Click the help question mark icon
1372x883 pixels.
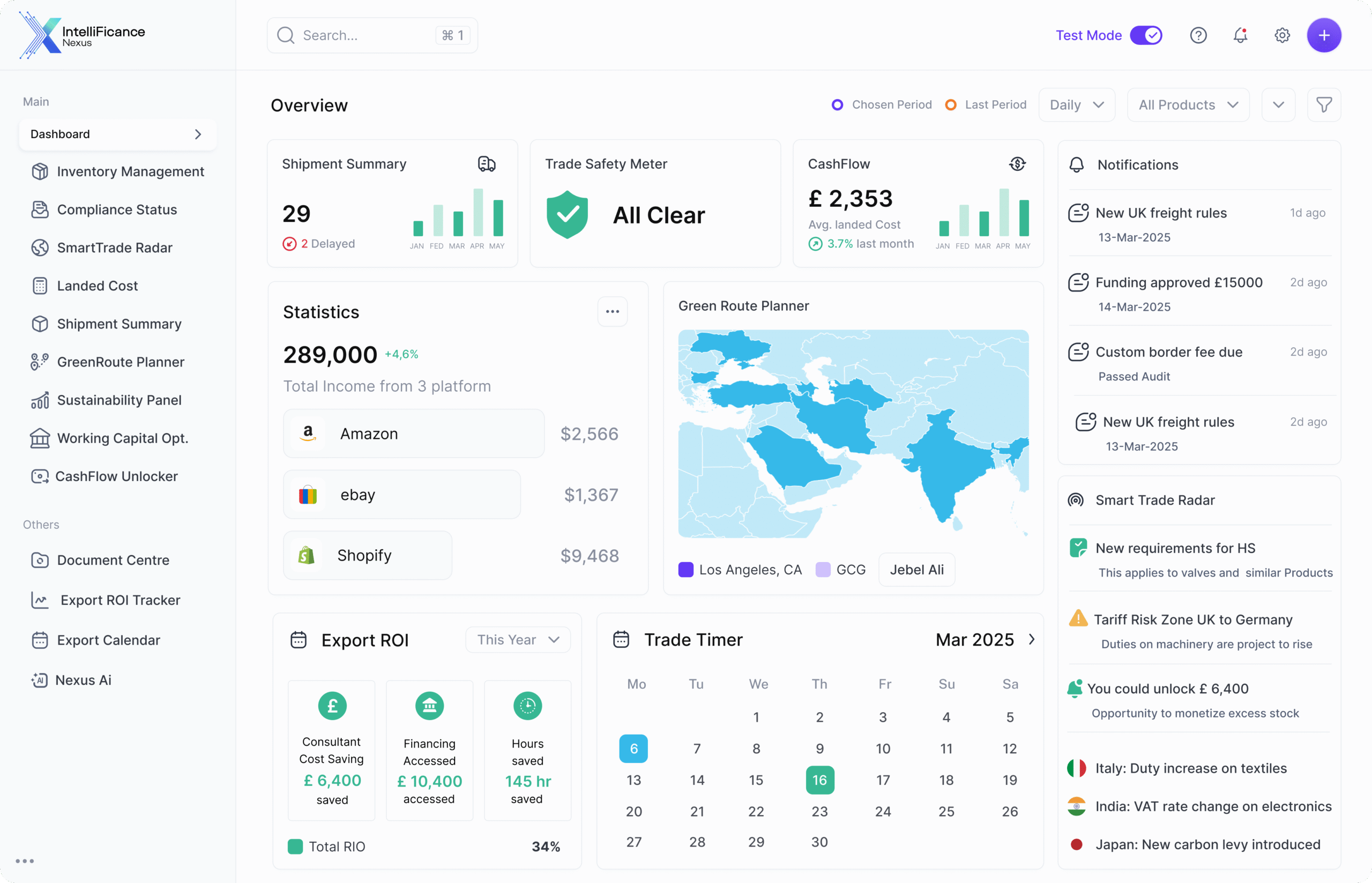1198,35
